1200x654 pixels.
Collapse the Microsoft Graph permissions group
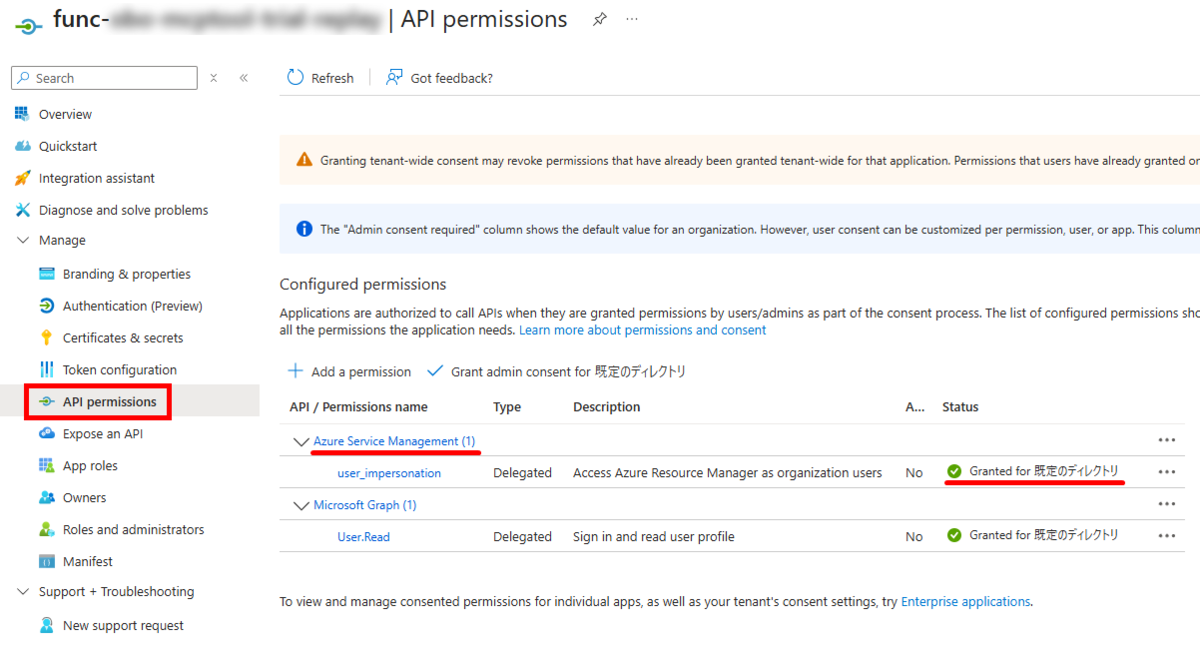(x=301, y=505)
